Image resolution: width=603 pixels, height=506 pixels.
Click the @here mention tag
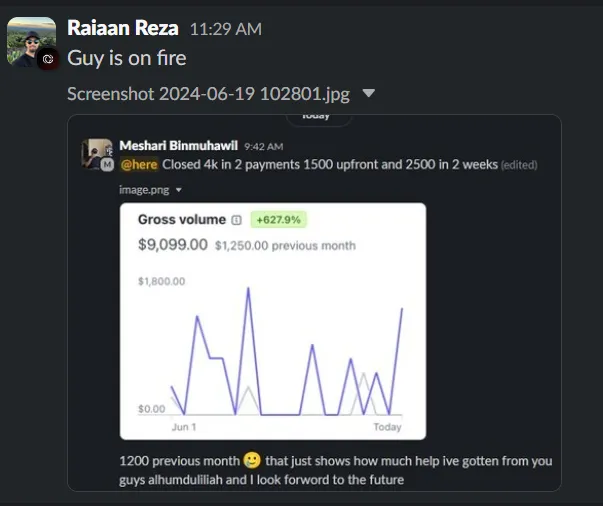click(x=139, y=165)
